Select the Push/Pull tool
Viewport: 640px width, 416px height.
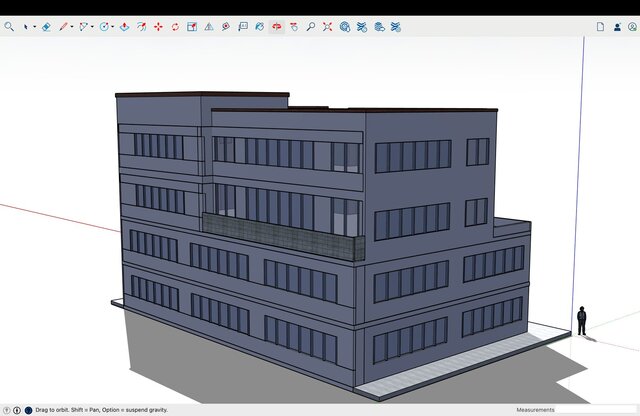click(x=124, y=27)
